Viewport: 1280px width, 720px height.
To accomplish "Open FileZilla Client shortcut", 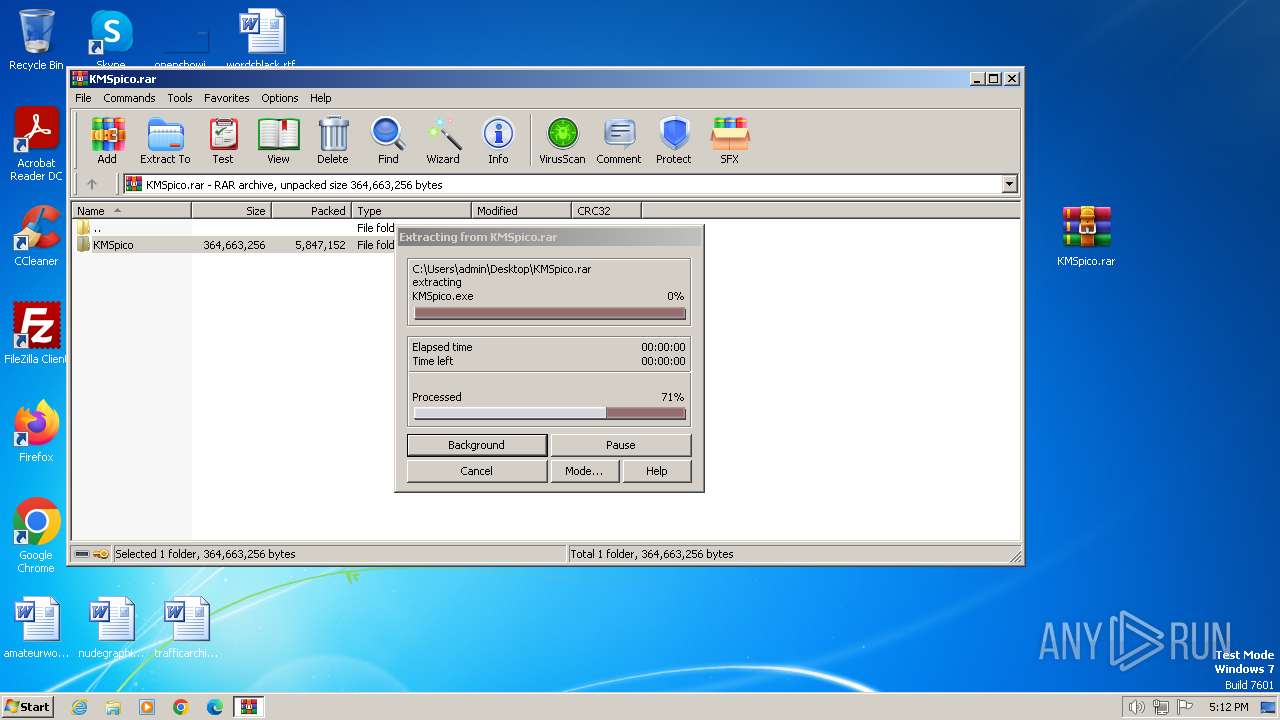I will point(36,334).
